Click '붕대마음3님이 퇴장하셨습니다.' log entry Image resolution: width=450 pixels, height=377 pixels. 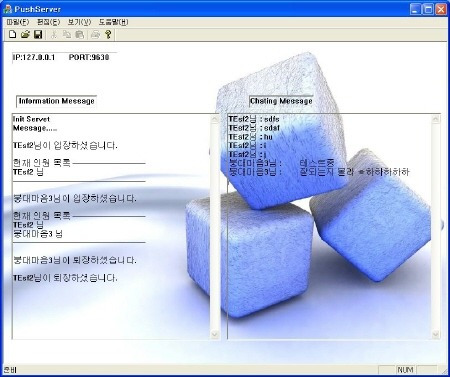tap(75, 260)
